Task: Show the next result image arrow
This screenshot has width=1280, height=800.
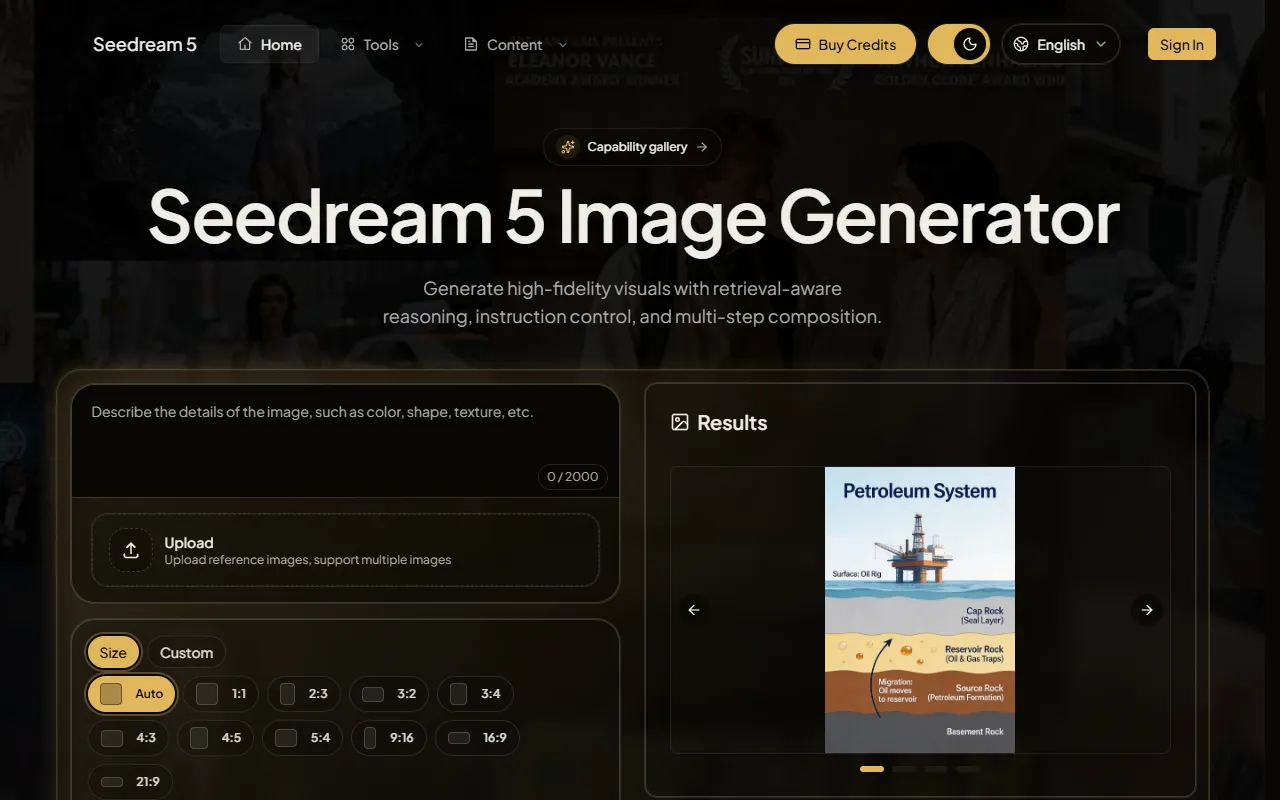Action: tap(1147, 610)
